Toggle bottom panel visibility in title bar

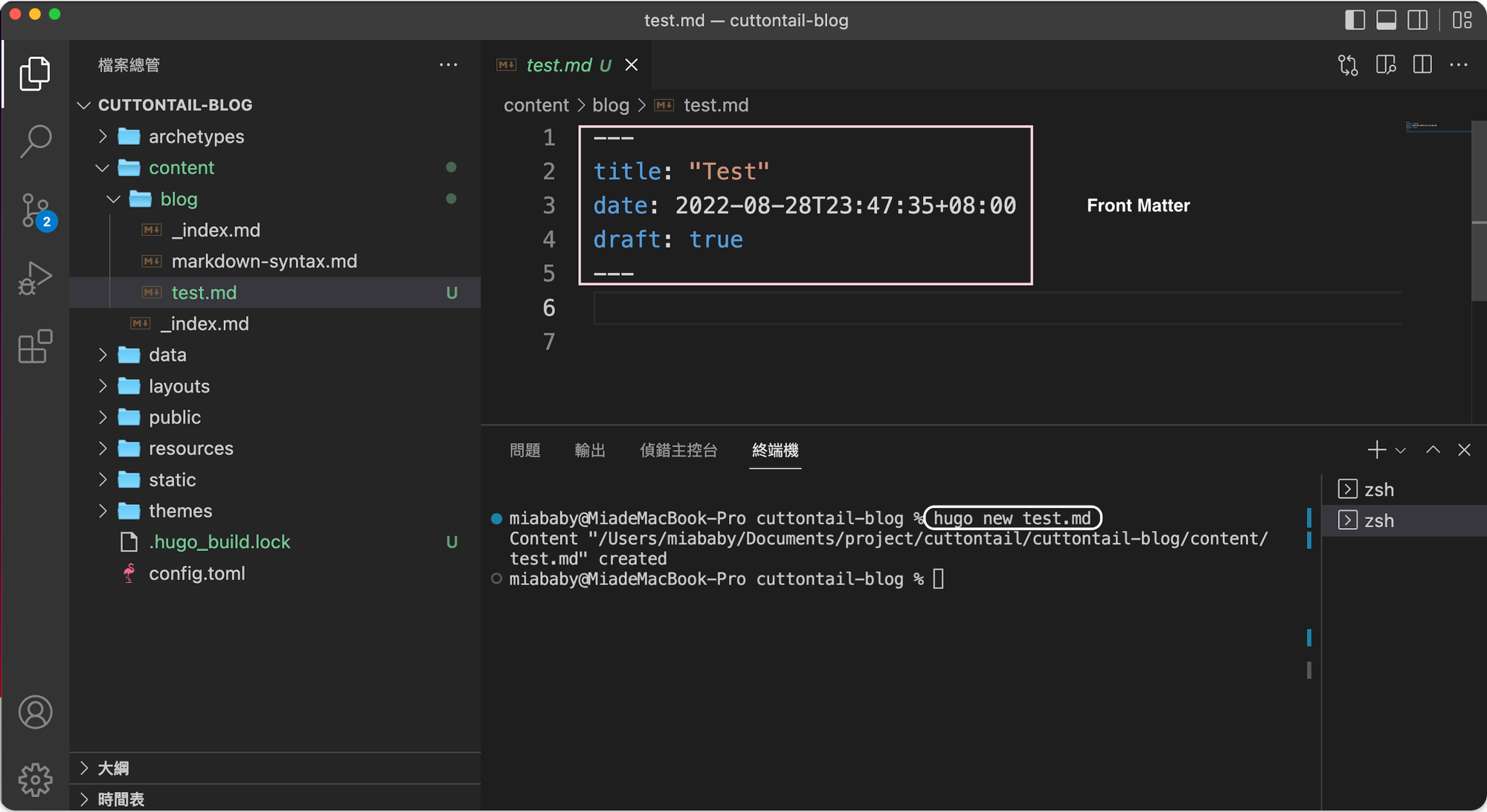(1386, 20)
